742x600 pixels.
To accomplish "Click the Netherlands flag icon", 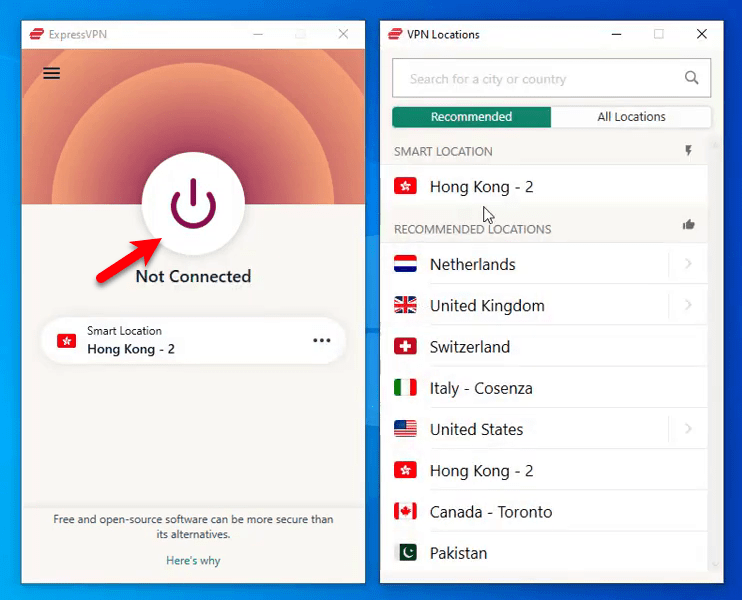I will (x=405, y=264).
